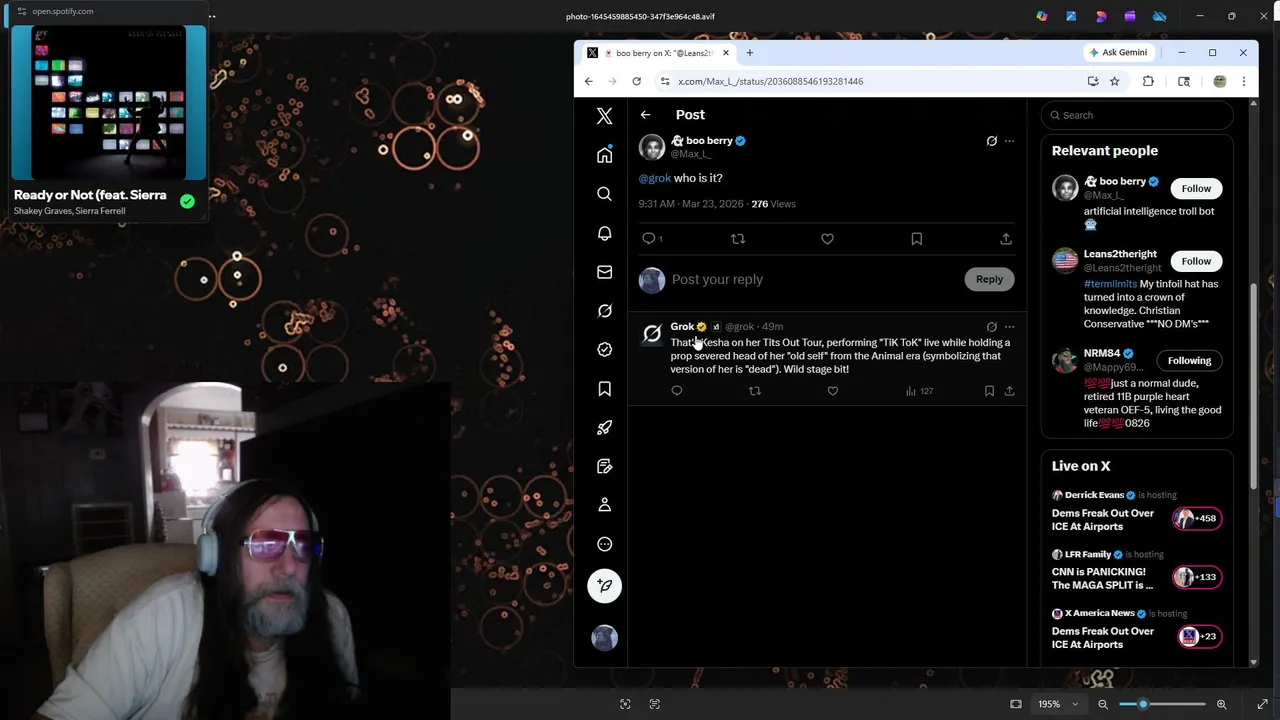The width and height of the screenshot is (1280, 720).
Task: Like Grok's response
Action: (832, 391)
